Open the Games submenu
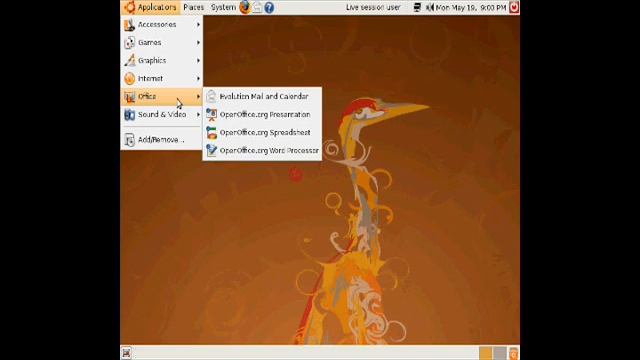This screenshot has width=640, height=360. click(x=162, y=42)
